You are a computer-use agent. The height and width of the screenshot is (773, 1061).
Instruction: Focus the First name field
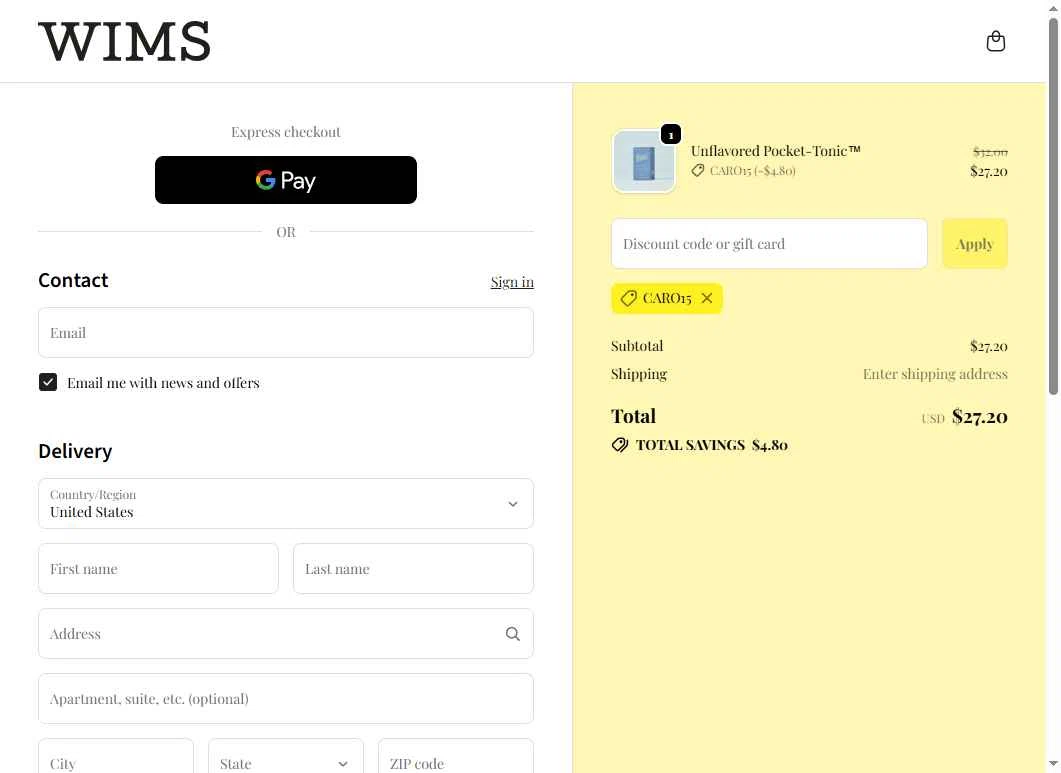point(158,569)
